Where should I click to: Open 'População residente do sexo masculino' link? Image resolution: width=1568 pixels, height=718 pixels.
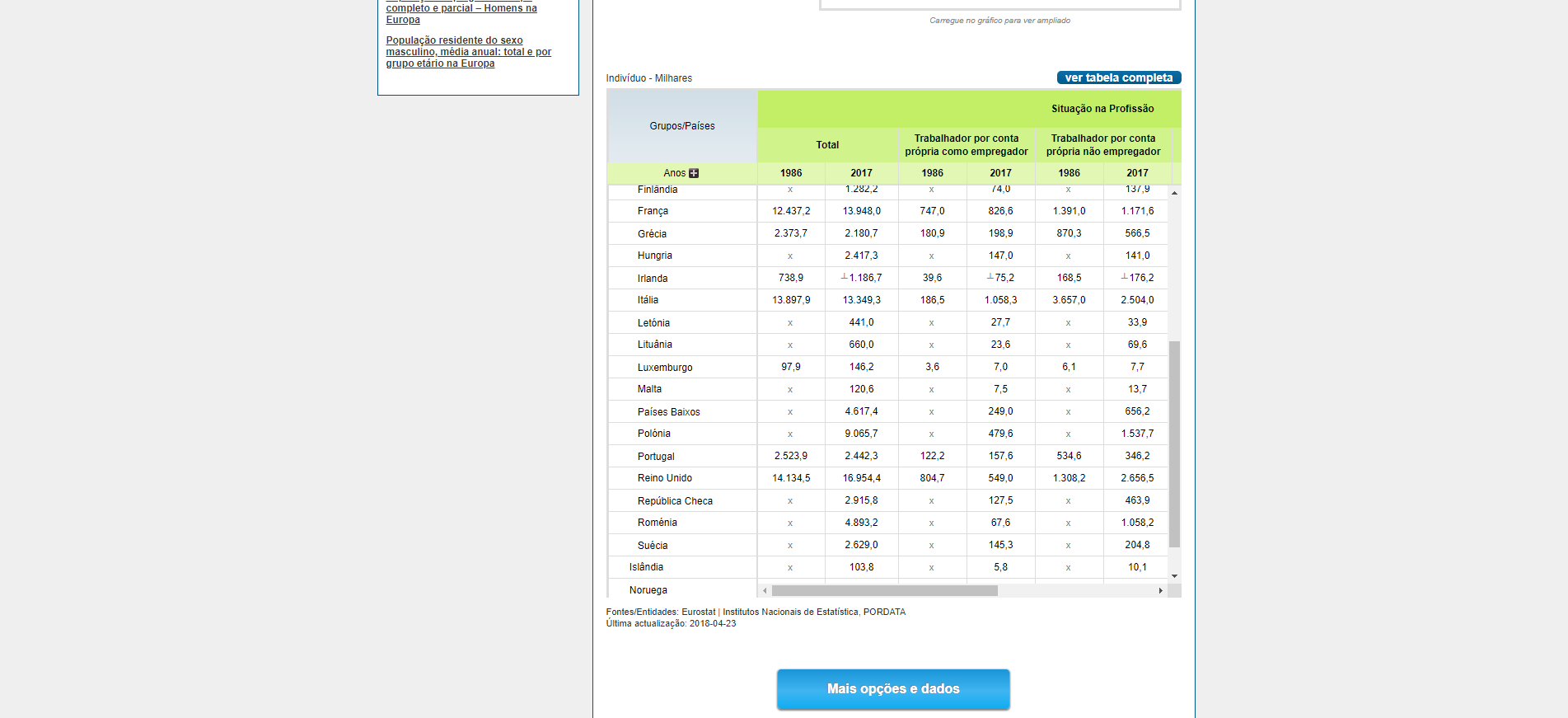pyautogui.click(x=468, y=52)
